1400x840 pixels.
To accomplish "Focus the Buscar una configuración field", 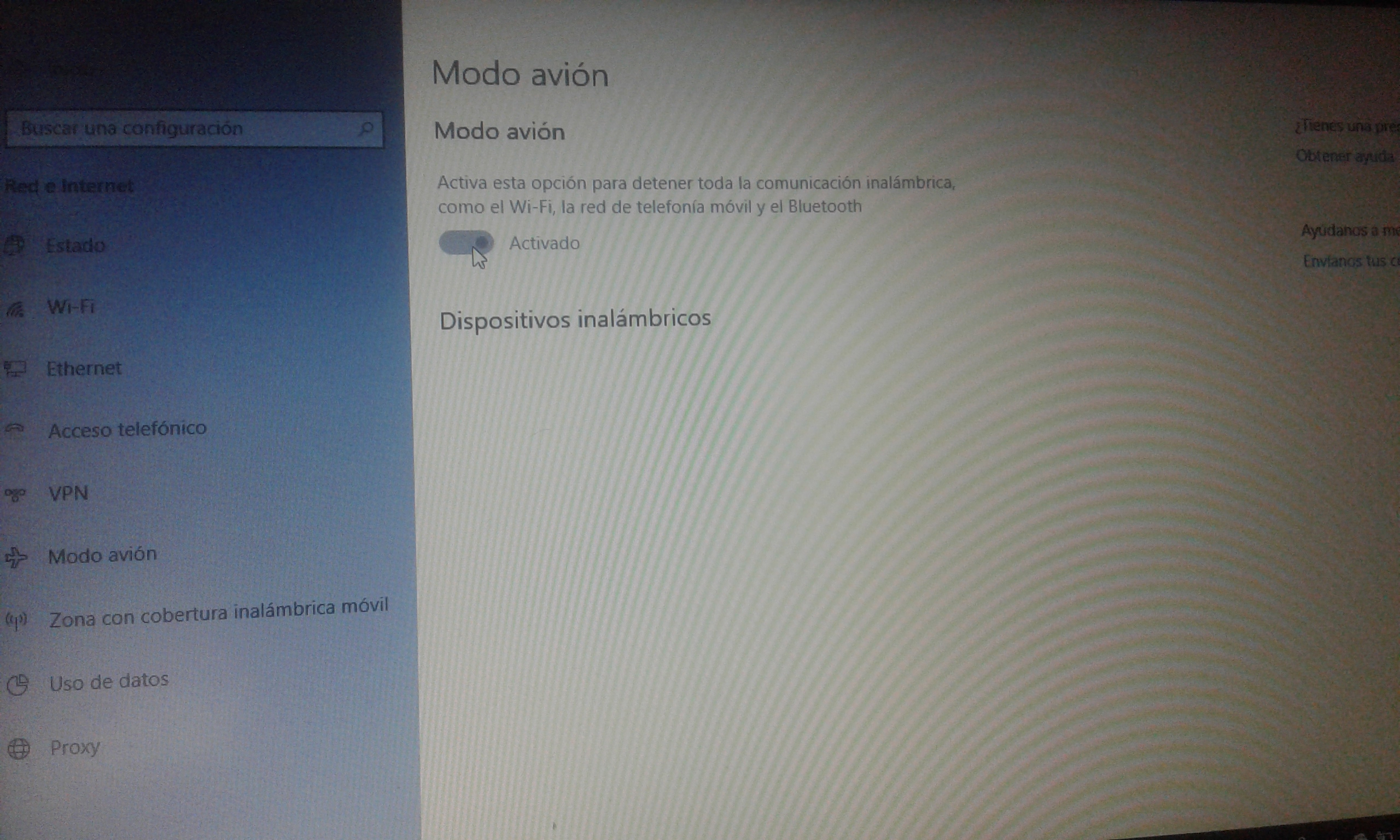I will click(181, 129).
